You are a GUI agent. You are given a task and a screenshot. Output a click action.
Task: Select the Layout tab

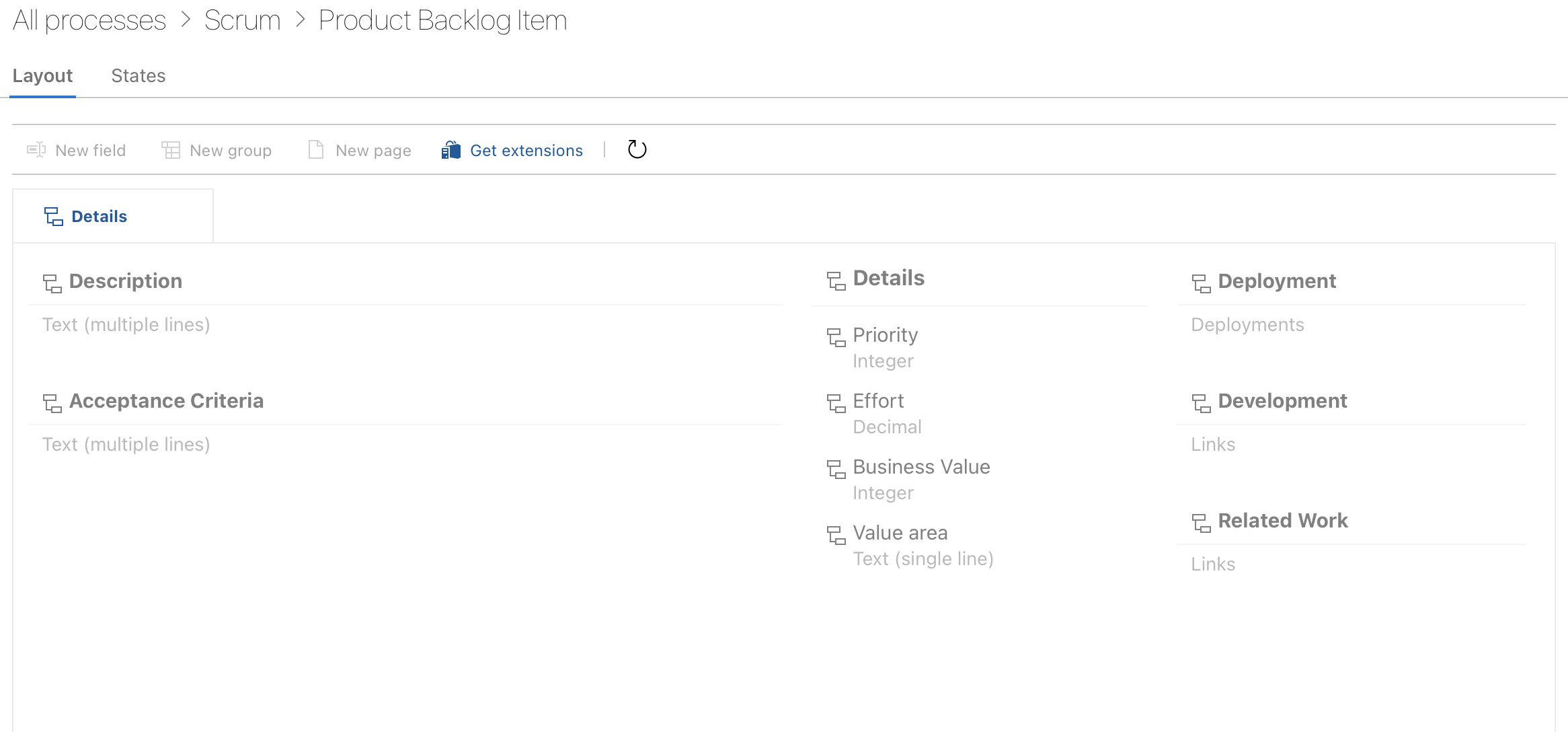tap(42, 75)
